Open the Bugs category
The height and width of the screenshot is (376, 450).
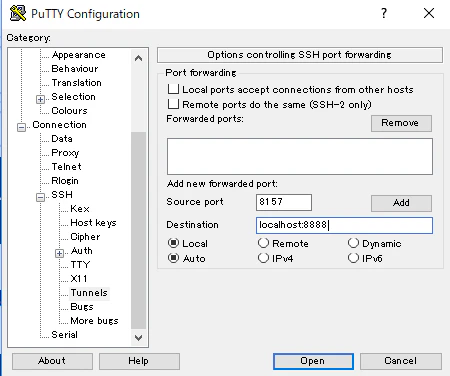tap(82, 307)
